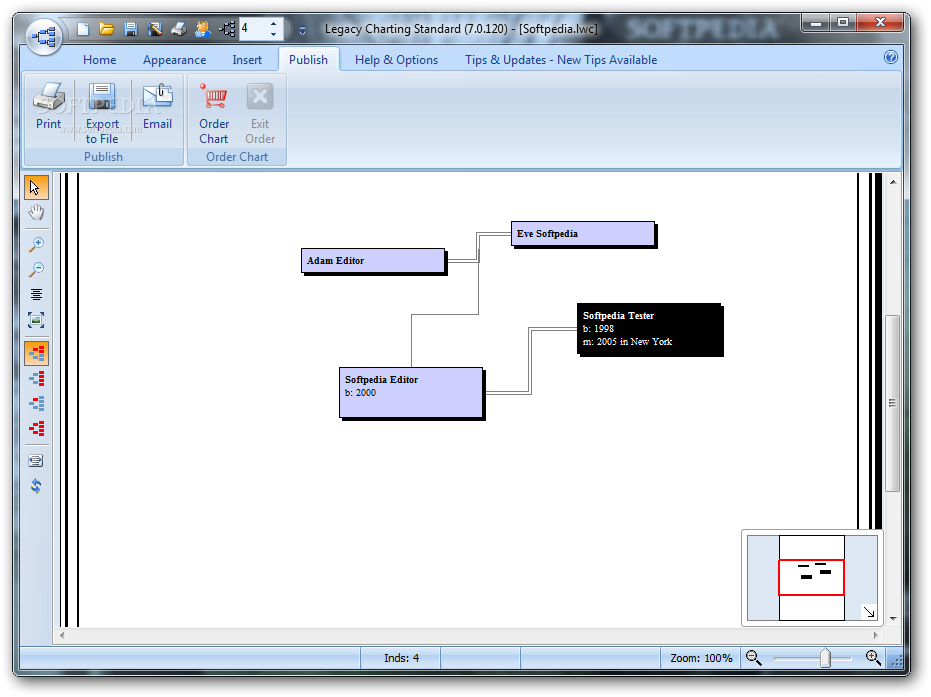Click the status bar zoom out magnifier
The height and width of the screenshot is (697, 931).
tap(753, 658)
